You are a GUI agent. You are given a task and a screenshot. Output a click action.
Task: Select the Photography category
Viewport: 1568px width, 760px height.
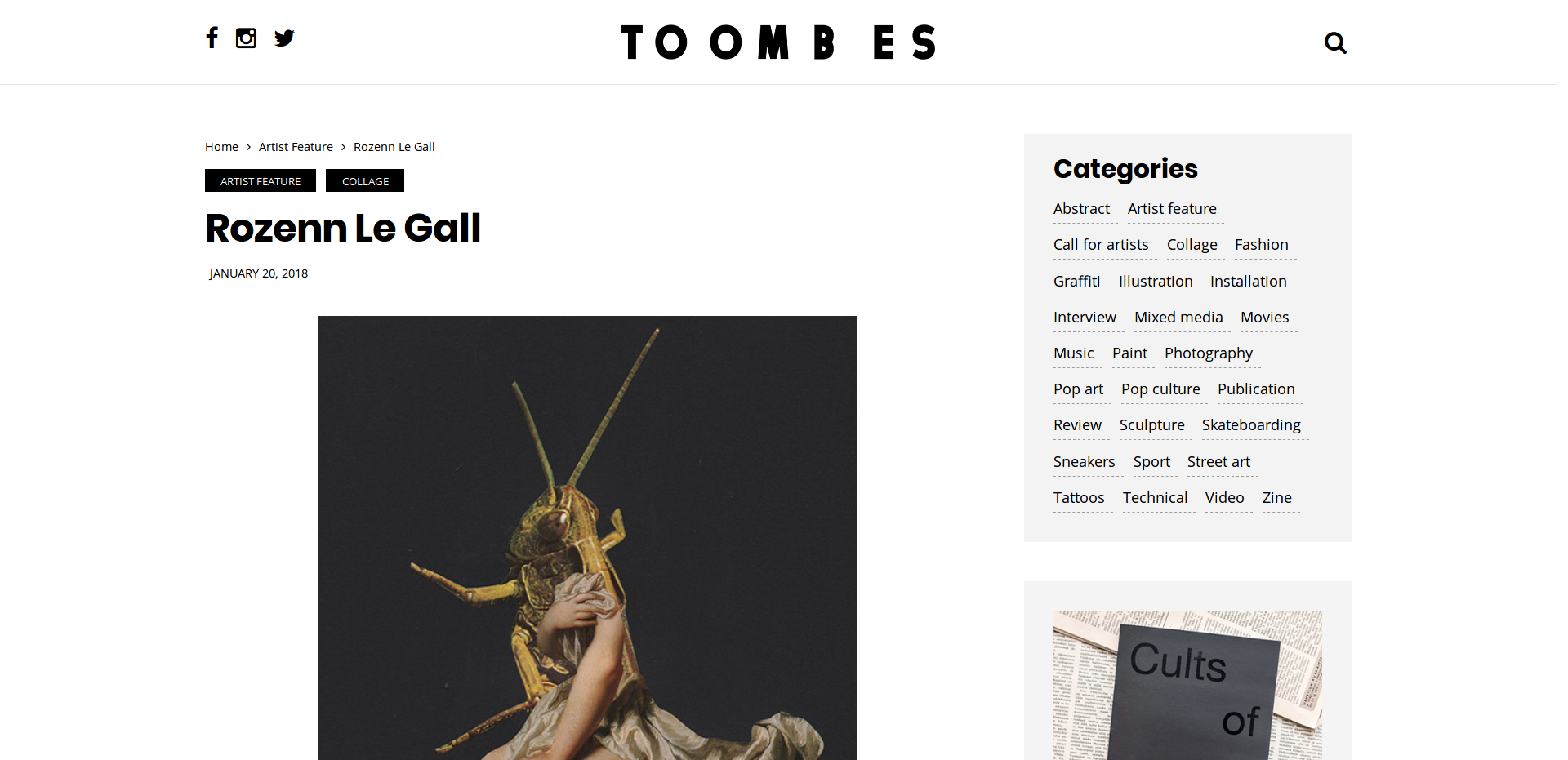pyautogui.click(x=1209, y=353)
